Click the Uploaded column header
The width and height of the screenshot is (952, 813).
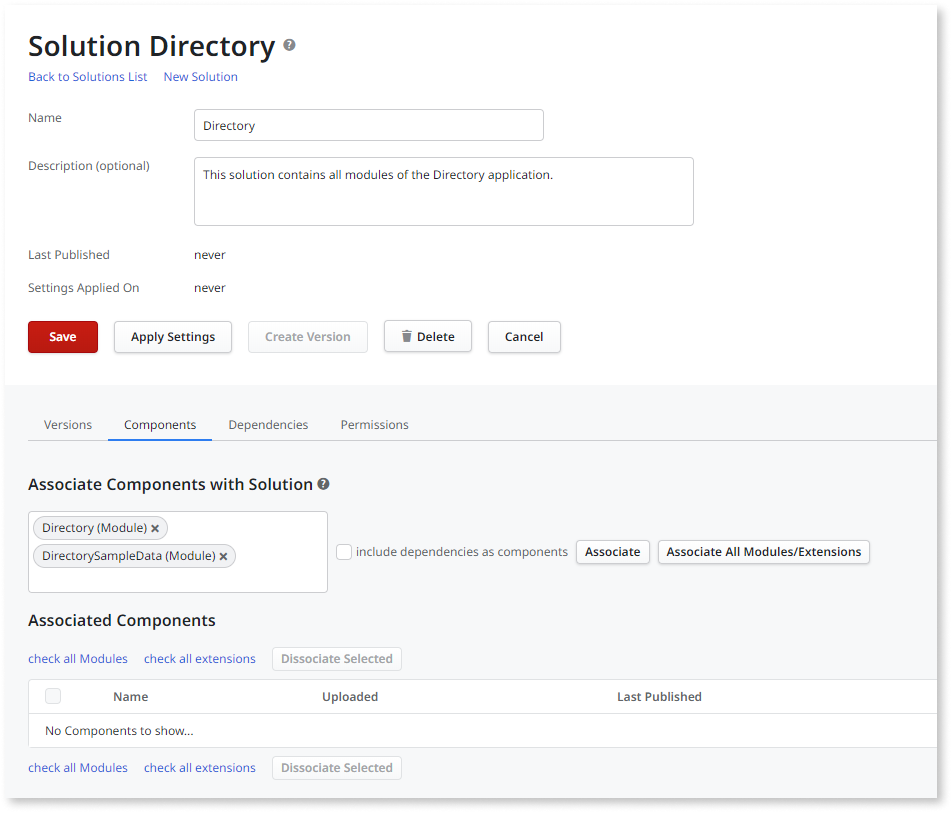(x=350, y=696)
